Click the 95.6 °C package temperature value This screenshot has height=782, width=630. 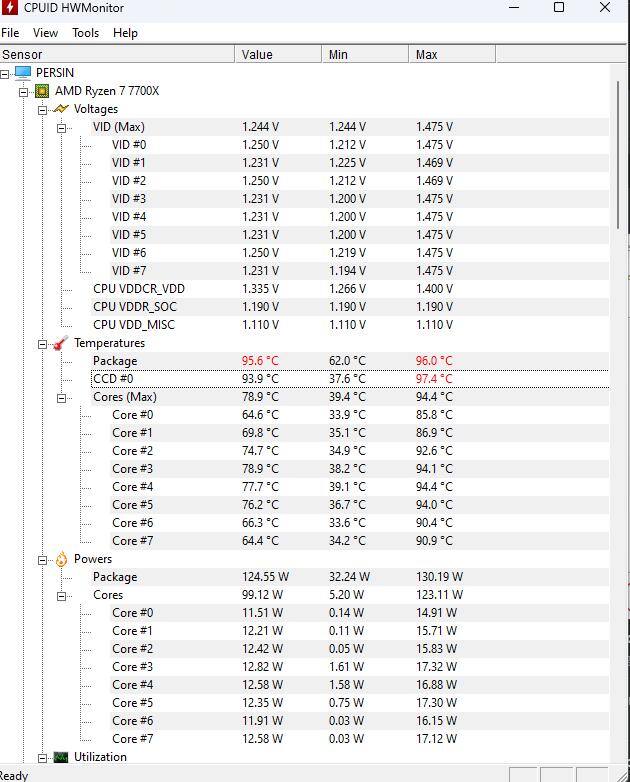(260, 361)
